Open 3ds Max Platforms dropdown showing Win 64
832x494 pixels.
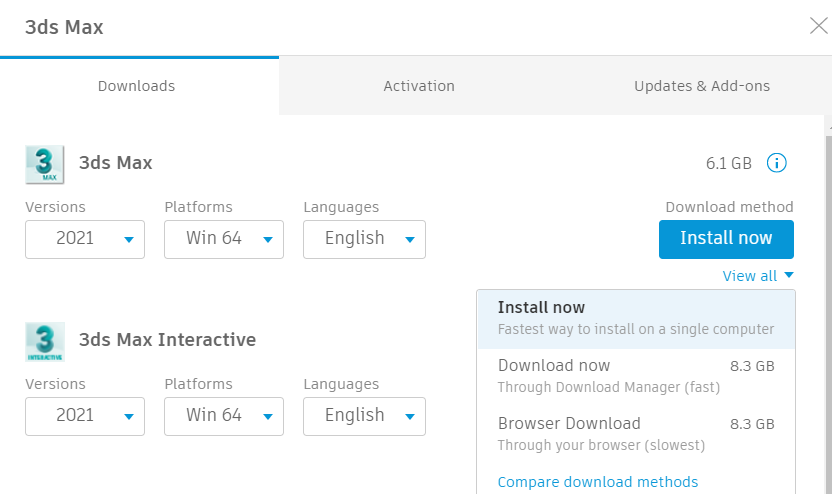click(224, 239)
